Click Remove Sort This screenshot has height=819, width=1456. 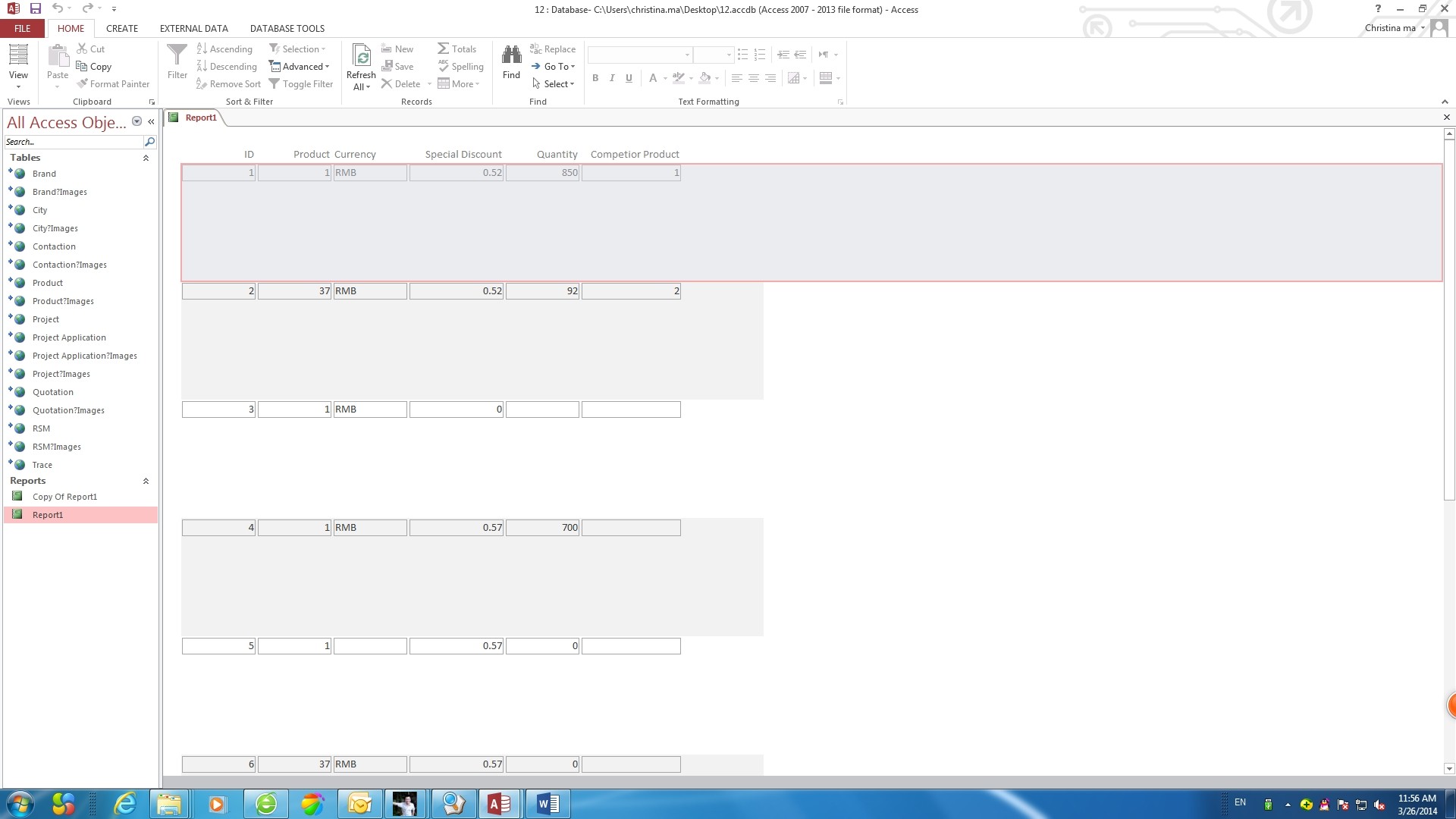pyautogui.click(x=228, y=84)
